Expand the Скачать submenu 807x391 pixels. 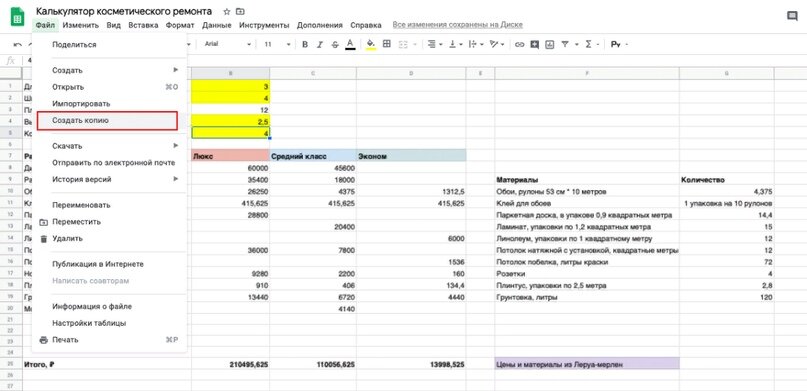tap(109, 146)
